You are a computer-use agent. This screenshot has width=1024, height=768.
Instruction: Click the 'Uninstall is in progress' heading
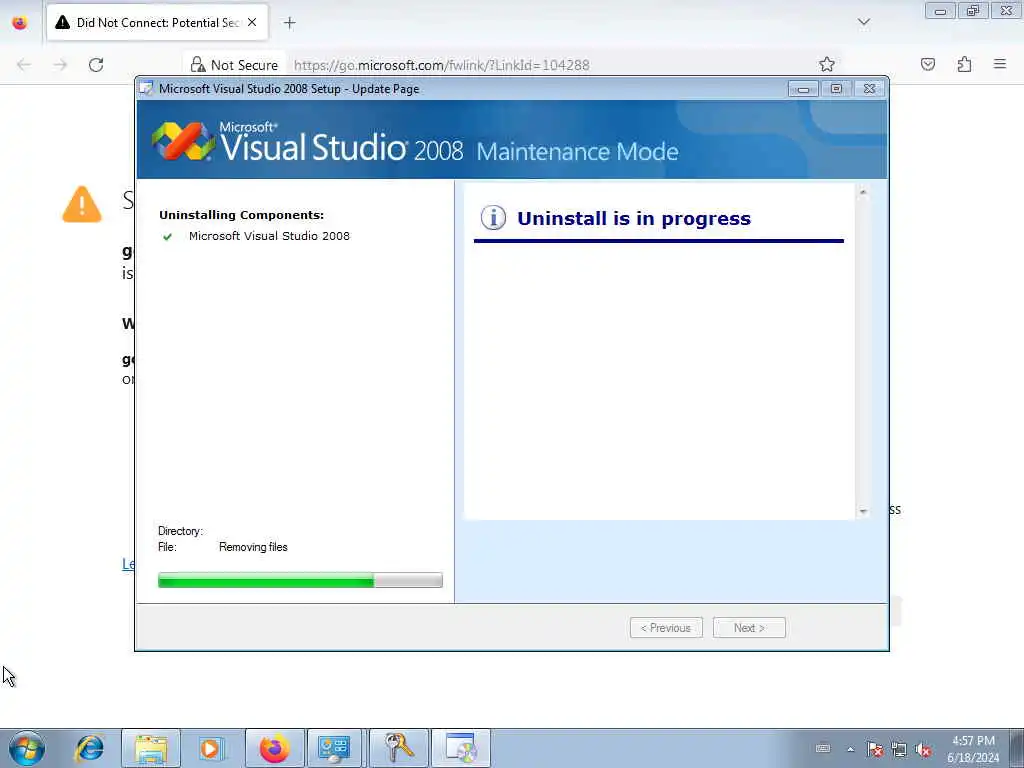click(633, 218)
